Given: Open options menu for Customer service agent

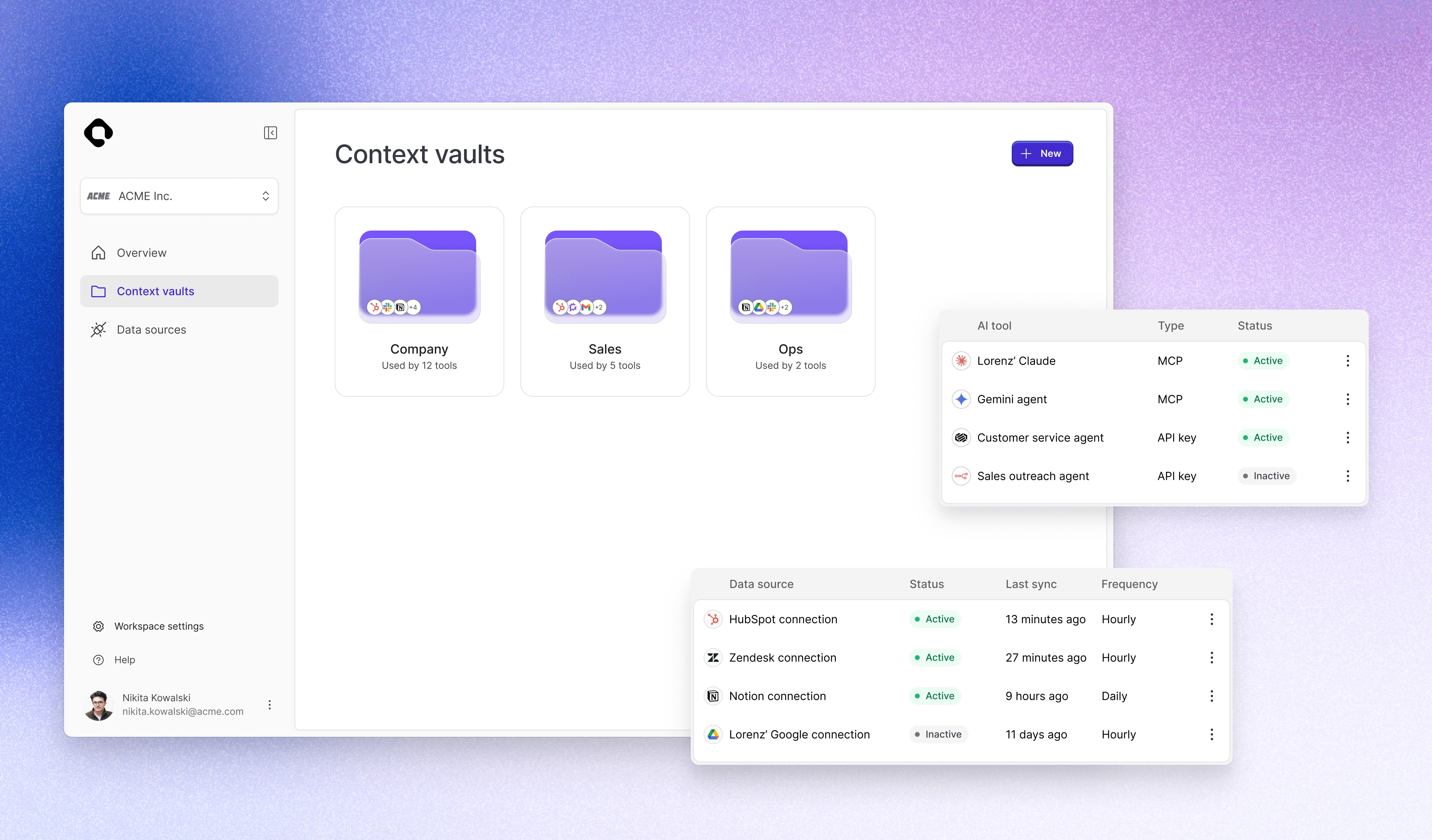Looking at the screenshot, I should pos(1347,437).
